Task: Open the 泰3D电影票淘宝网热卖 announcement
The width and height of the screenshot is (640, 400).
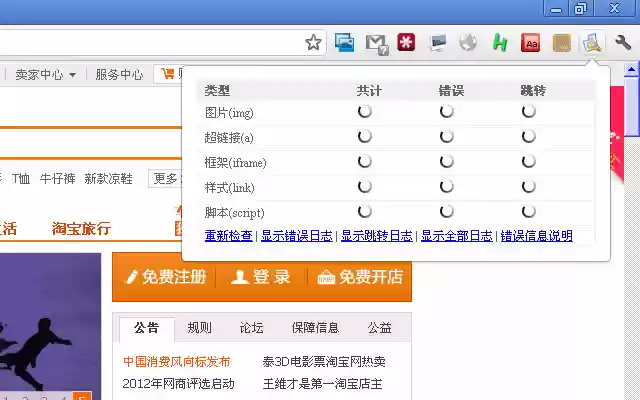Action: tap(324, 362)
